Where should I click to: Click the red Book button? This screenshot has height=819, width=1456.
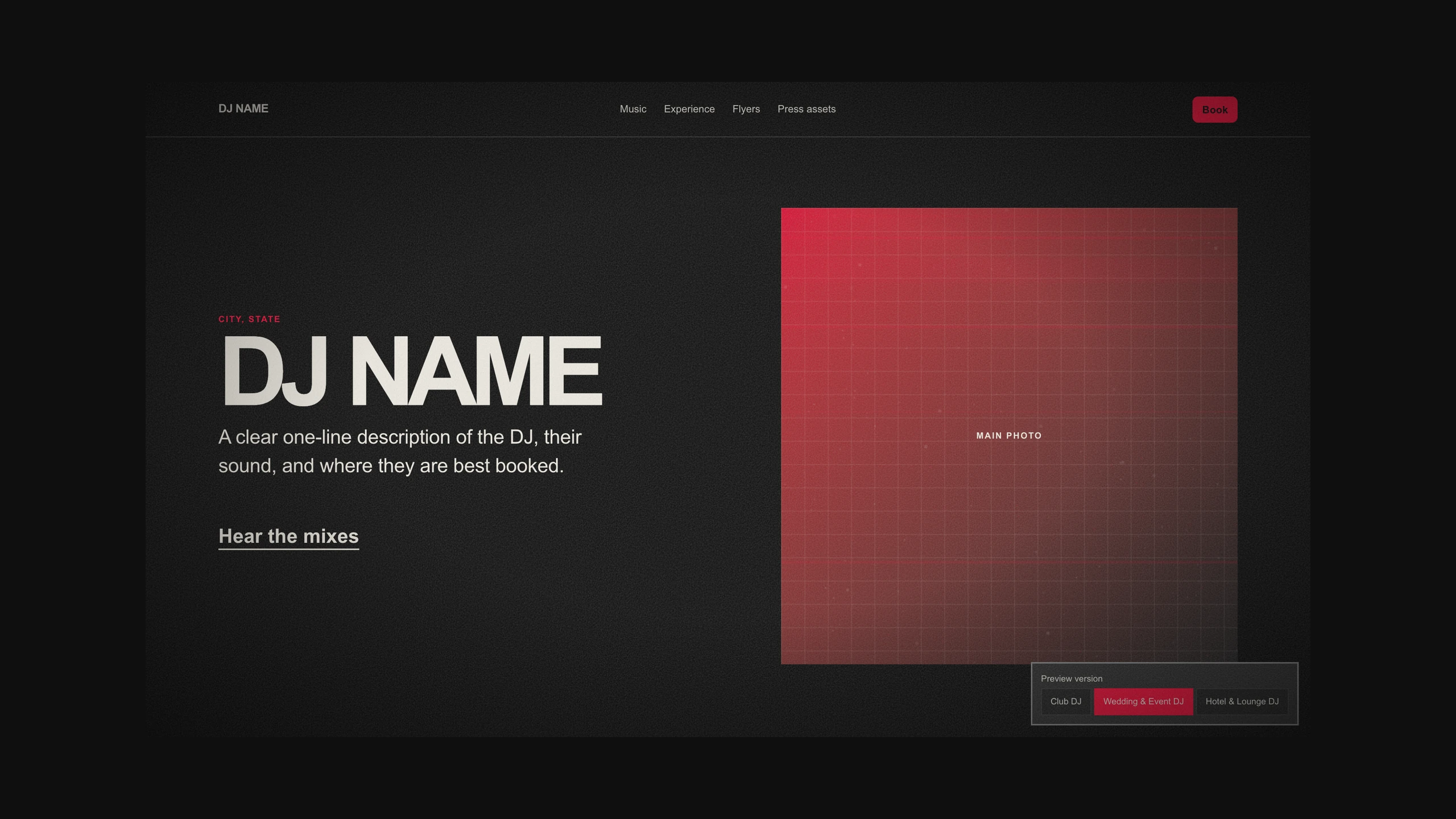(x=1214, y=110)
